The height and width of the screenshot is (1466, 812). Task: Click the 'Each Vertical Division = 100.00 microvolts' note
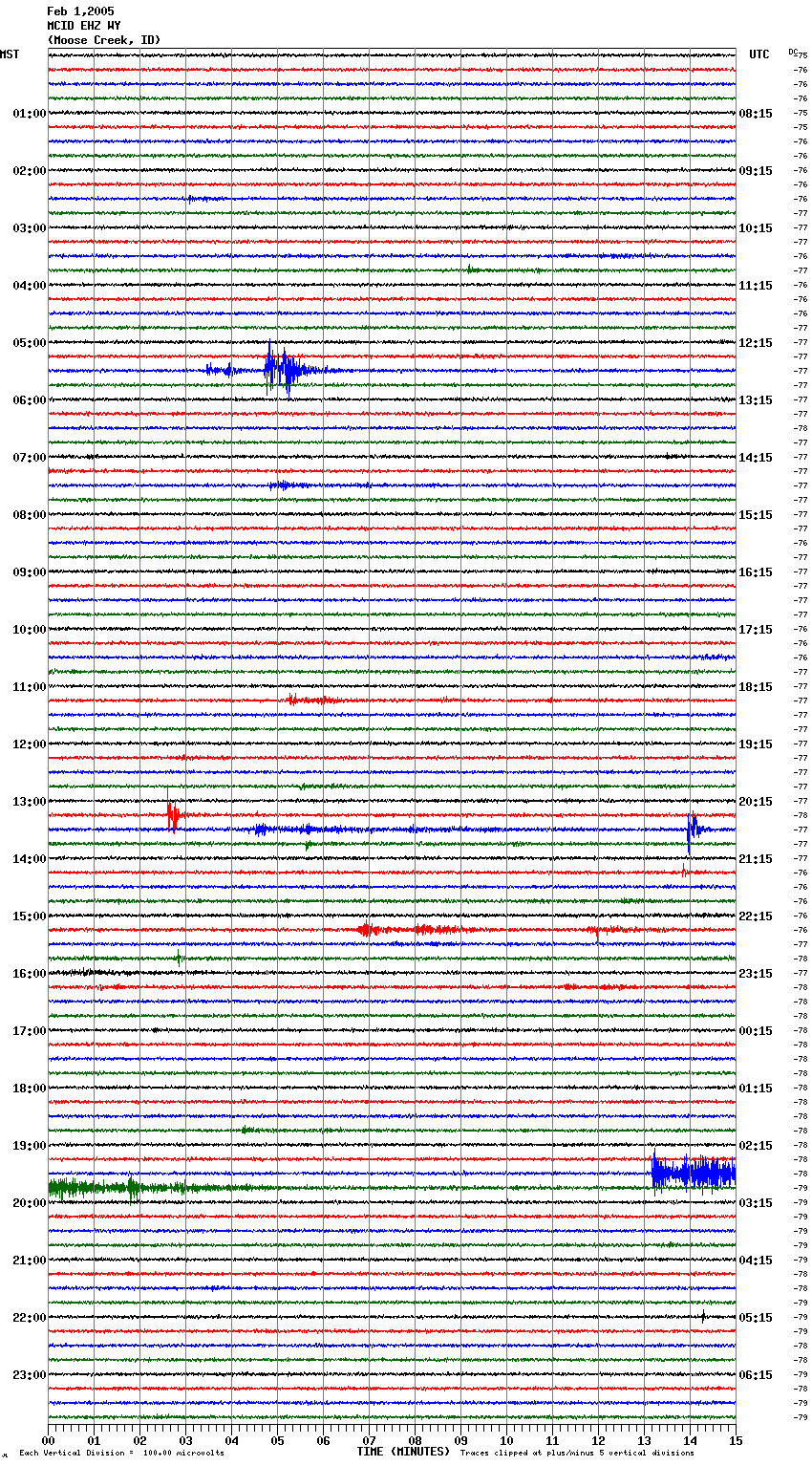pyautogui.click(x=122, y=1453)
